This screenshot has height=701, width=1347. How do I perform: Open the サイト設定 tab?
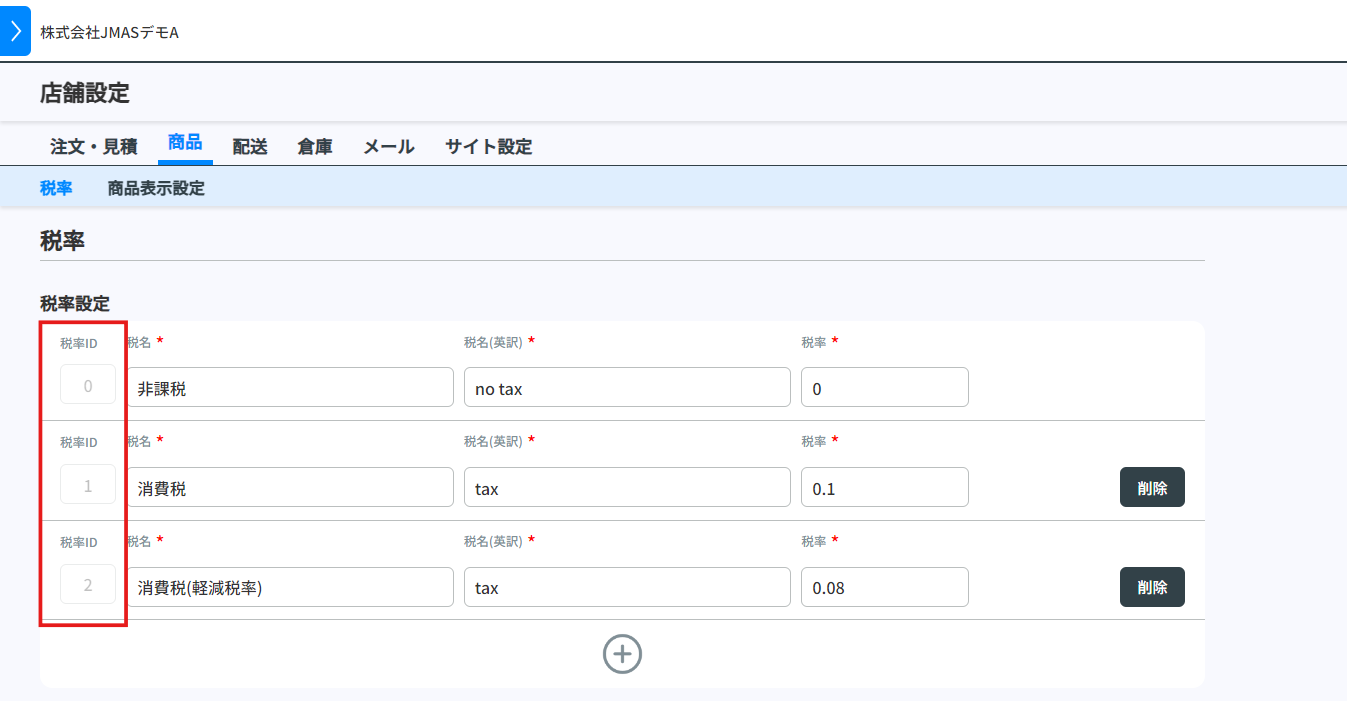point(488,146)
